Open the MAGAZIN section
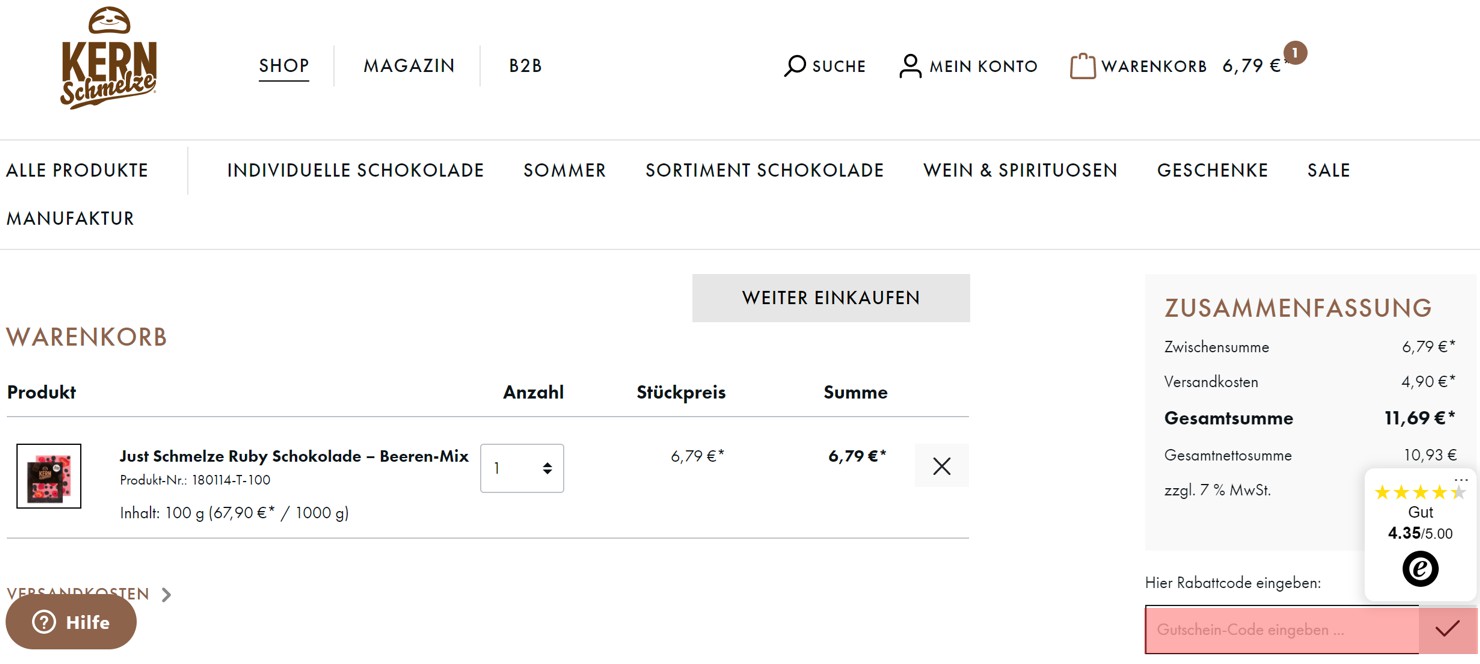Image resolution: width=1480 pixels, height=664 pixels. pyautogui.click(x=409, y=66)
